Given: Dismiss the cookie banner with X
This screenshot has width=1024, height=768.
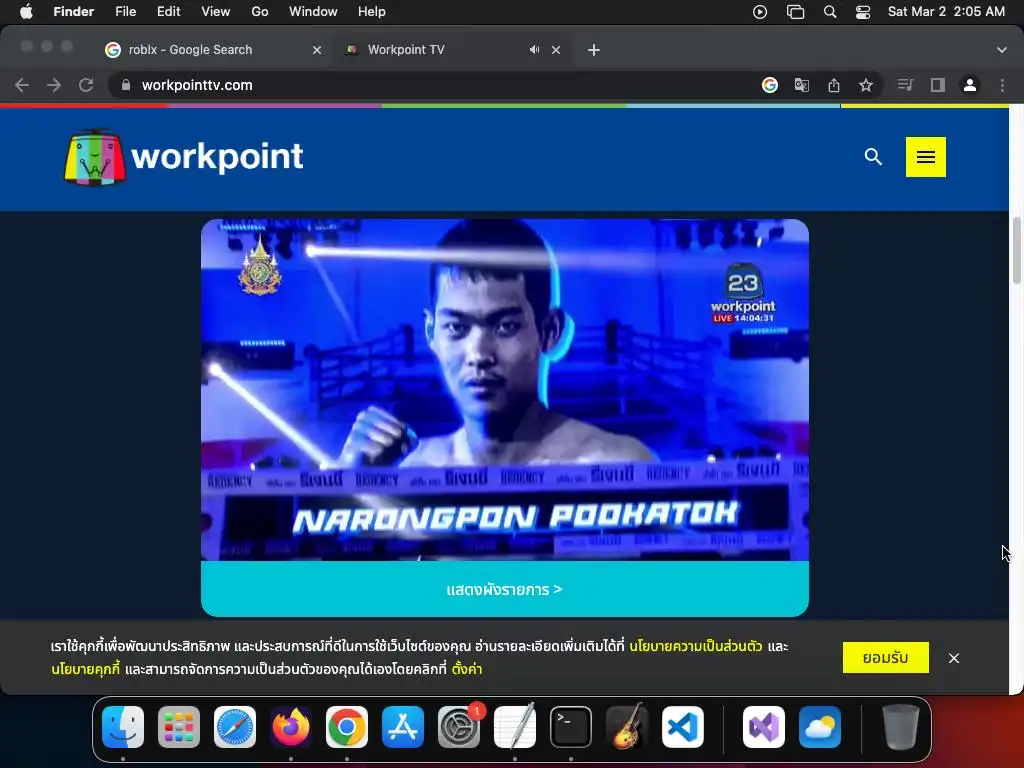Looking at the screenshot, I should tap(954, 658).
